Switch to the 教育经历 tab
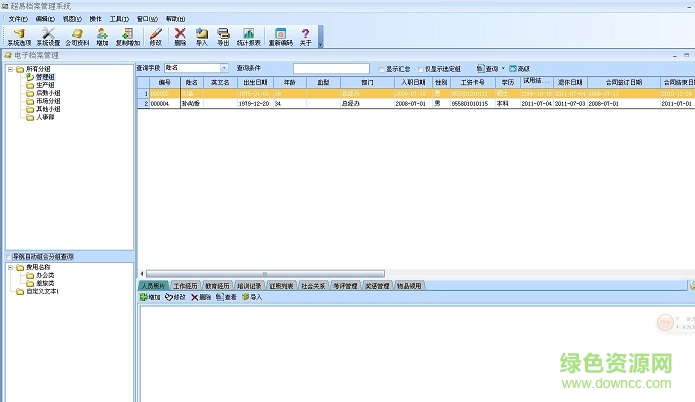Image resolution: width=695 pixels, height=402 pixels. point(217,286)
